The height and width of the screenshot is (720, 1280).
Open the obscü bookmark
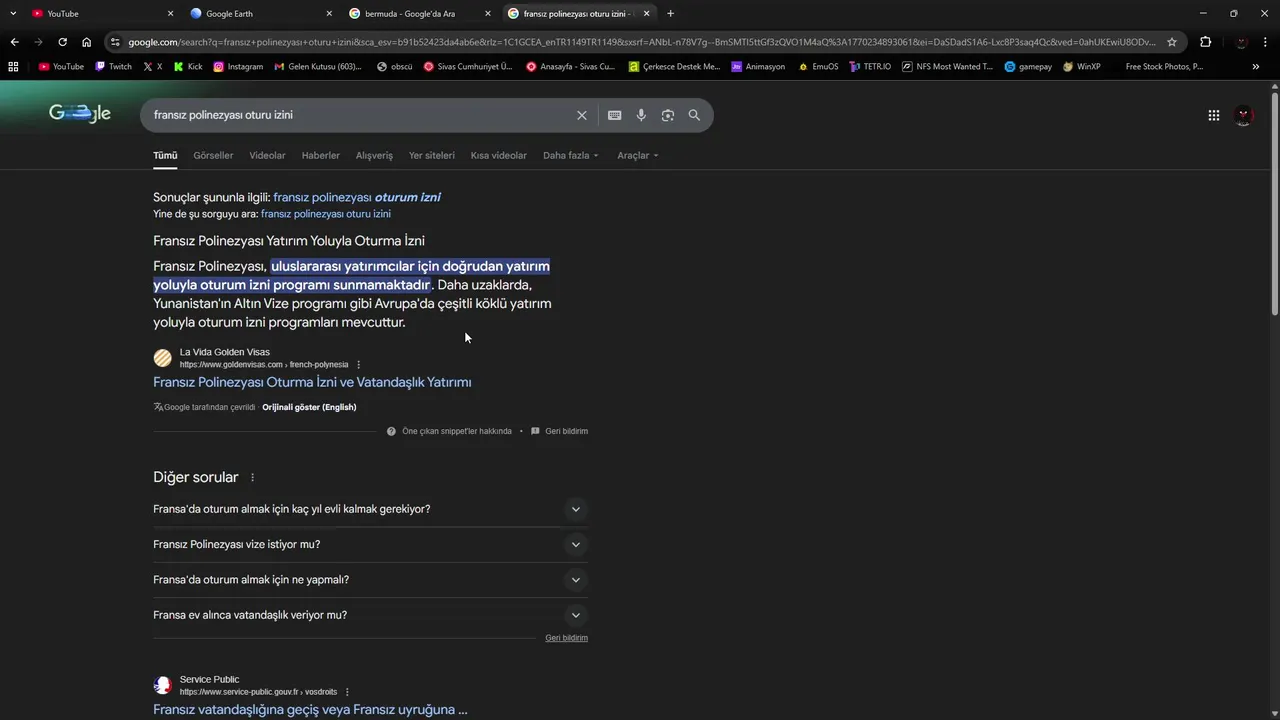pos(394,67)
